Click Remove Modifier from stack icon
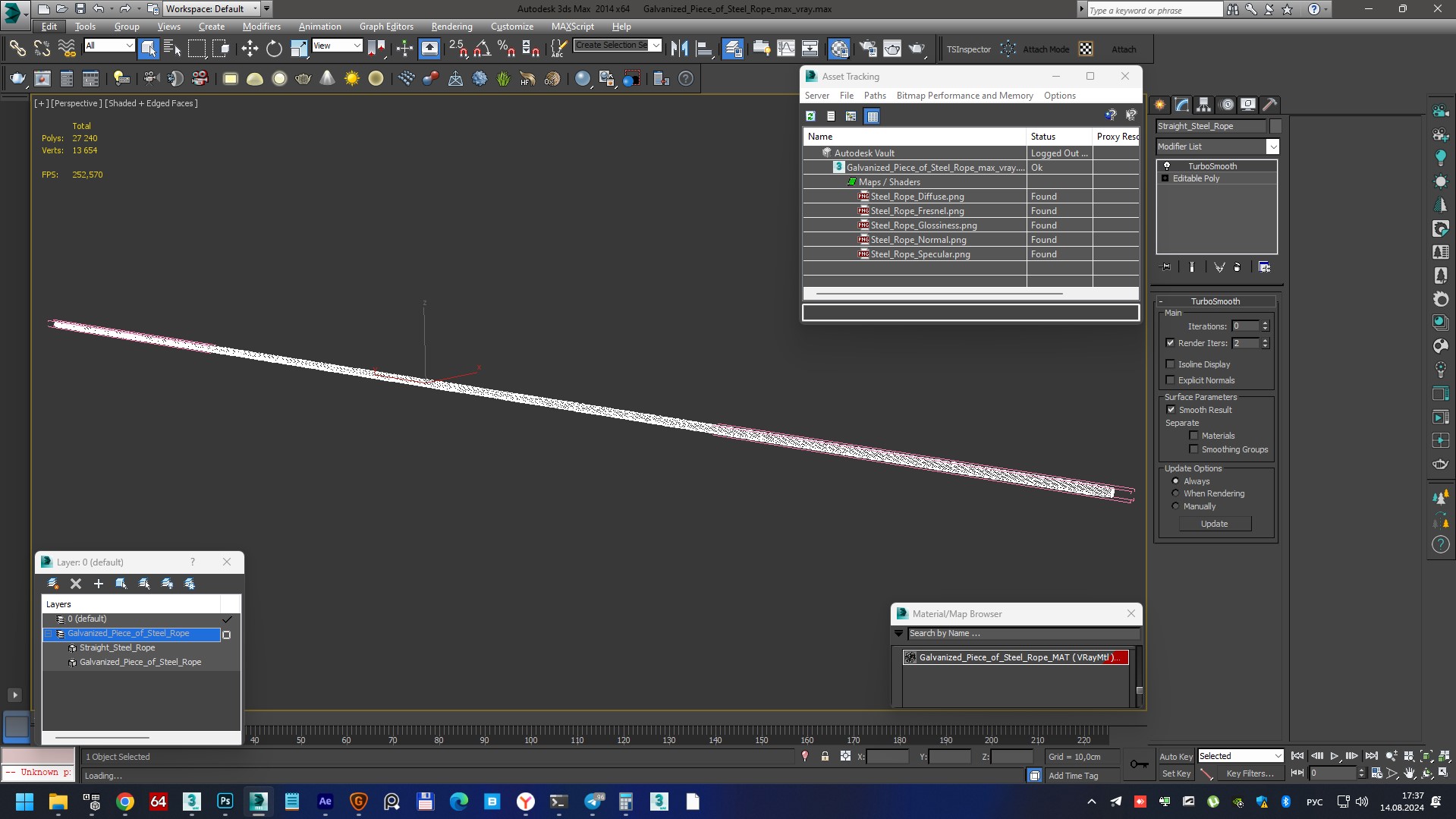 [1237, 267]
